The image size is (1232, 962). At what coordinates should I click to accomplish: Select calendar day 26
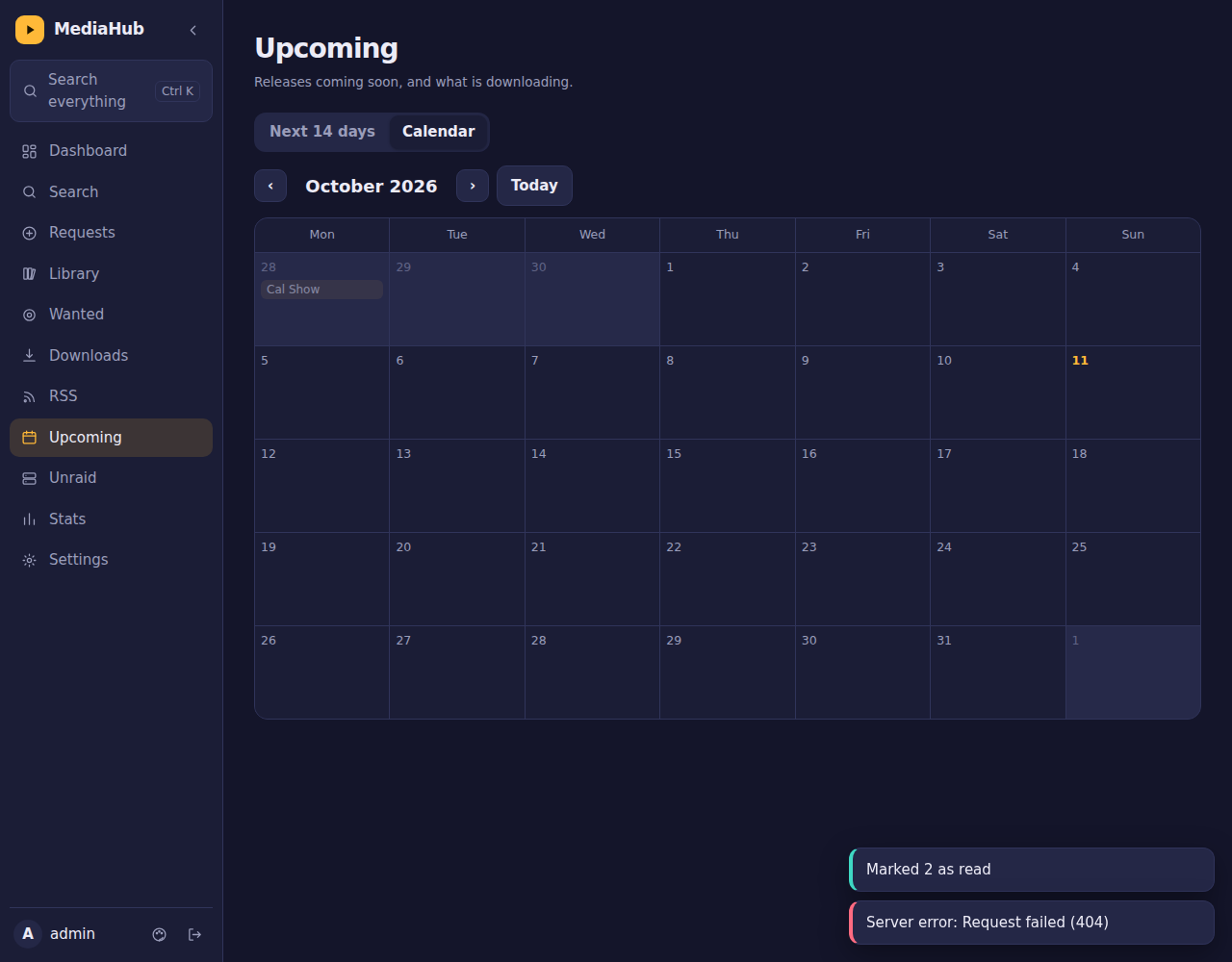[x=321, y=672]
